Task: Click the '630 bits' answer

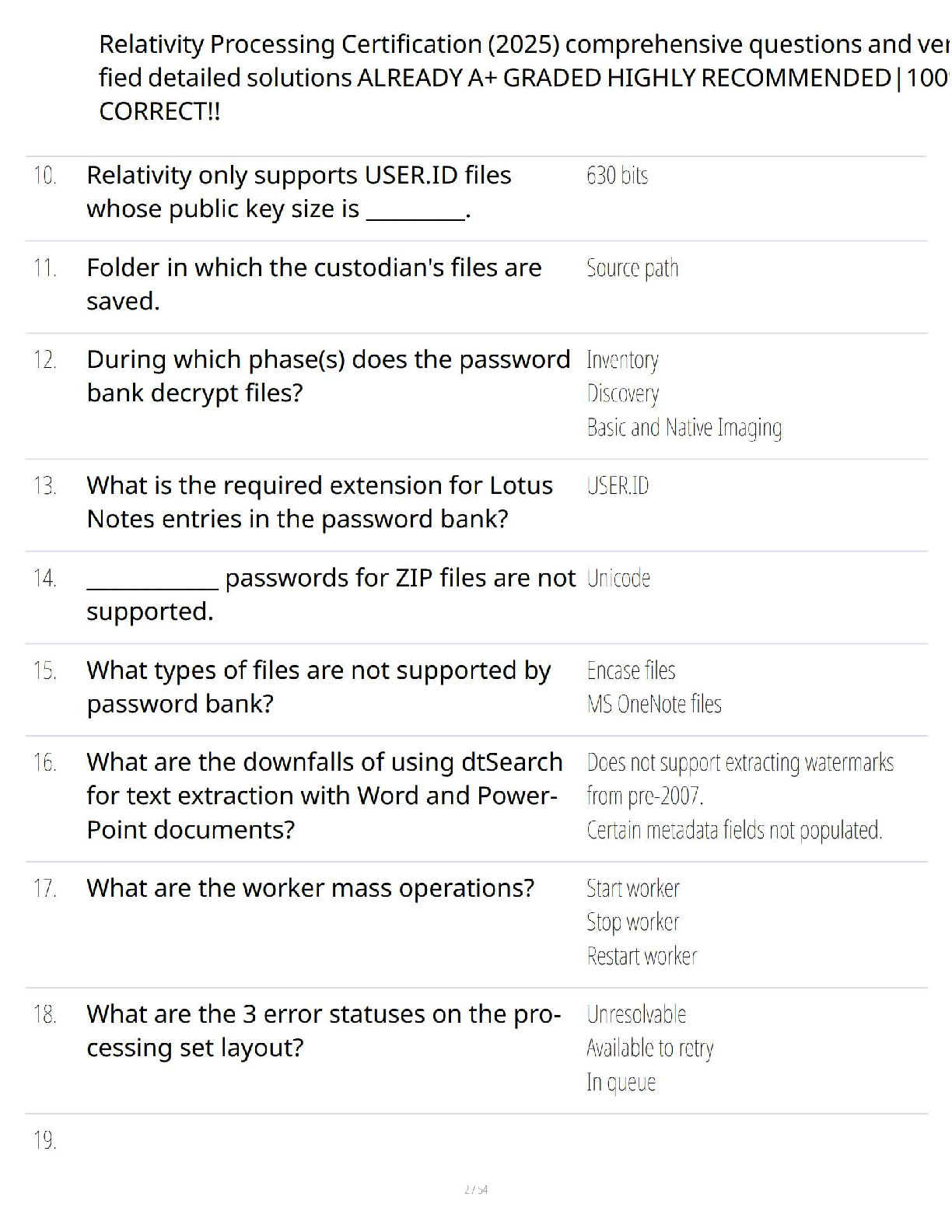Action: point(617,176)
